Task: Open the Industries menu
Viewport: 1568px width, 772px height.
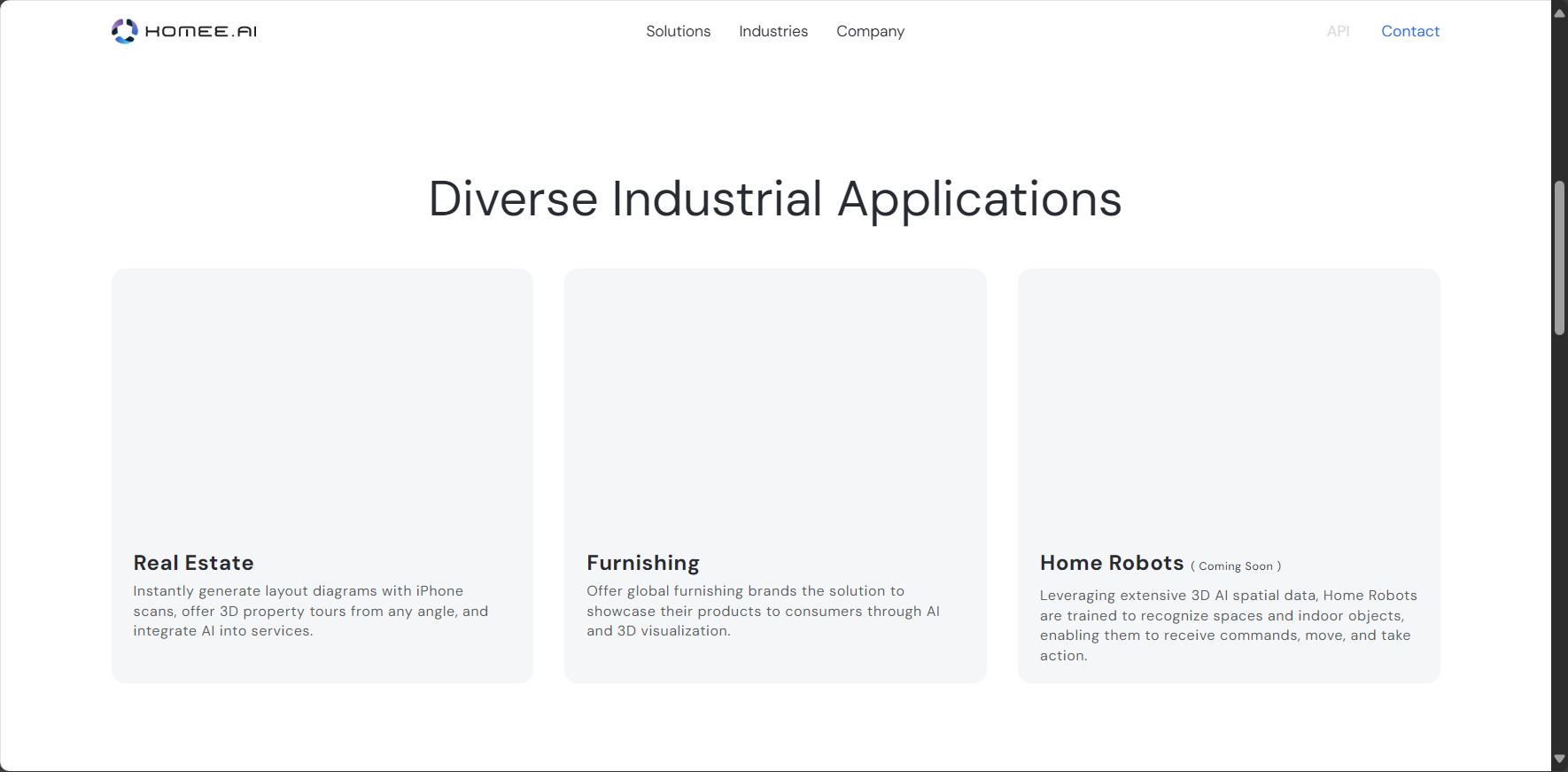Action: 773,31
